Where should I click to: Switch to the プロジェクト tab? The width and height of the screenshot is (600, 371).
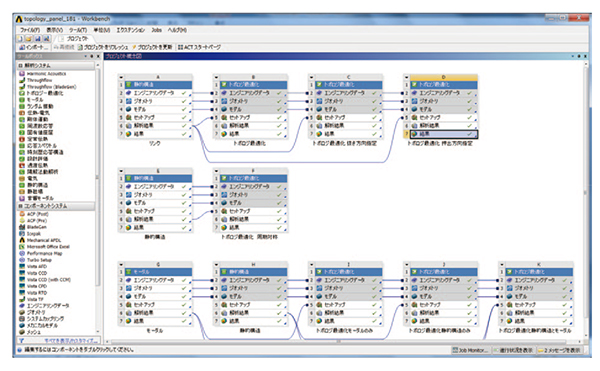click(x=75, y=39)
